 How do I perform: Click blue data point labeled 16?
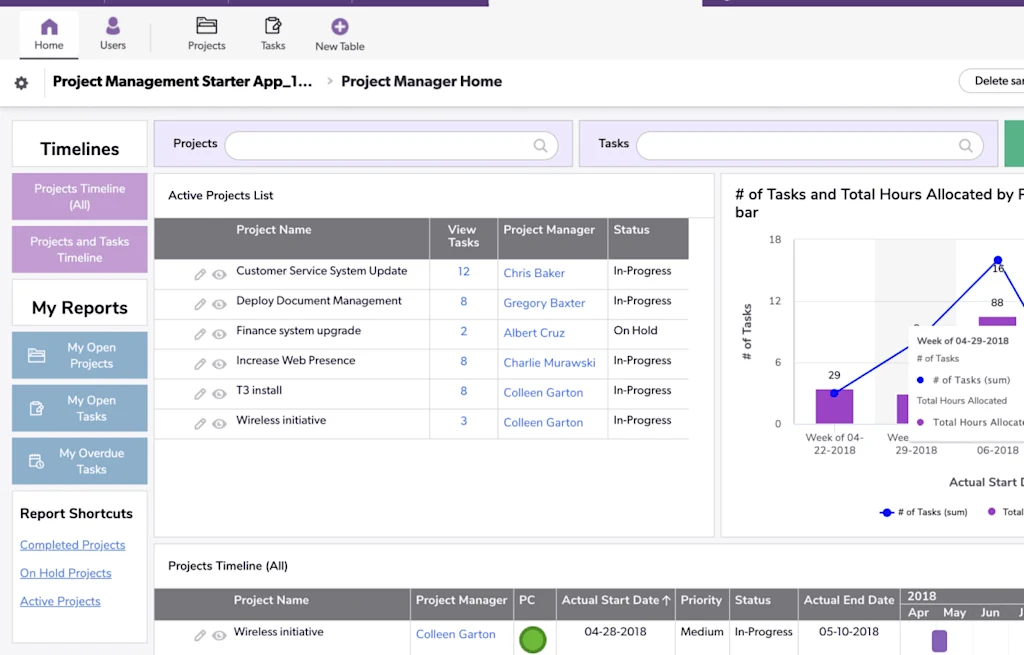[x=998, y=260]
